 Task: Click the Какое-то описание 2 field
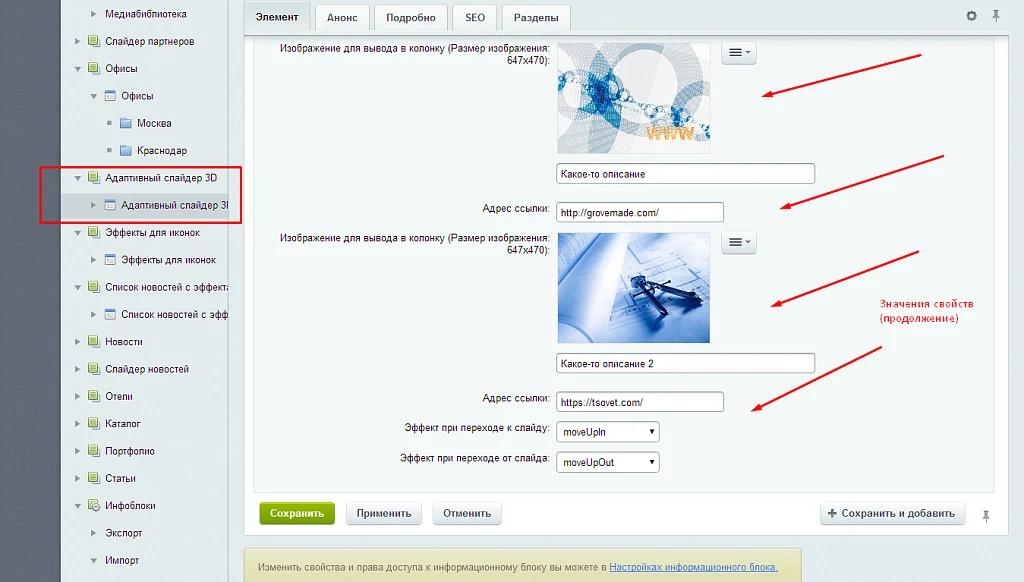pos(685,363)
